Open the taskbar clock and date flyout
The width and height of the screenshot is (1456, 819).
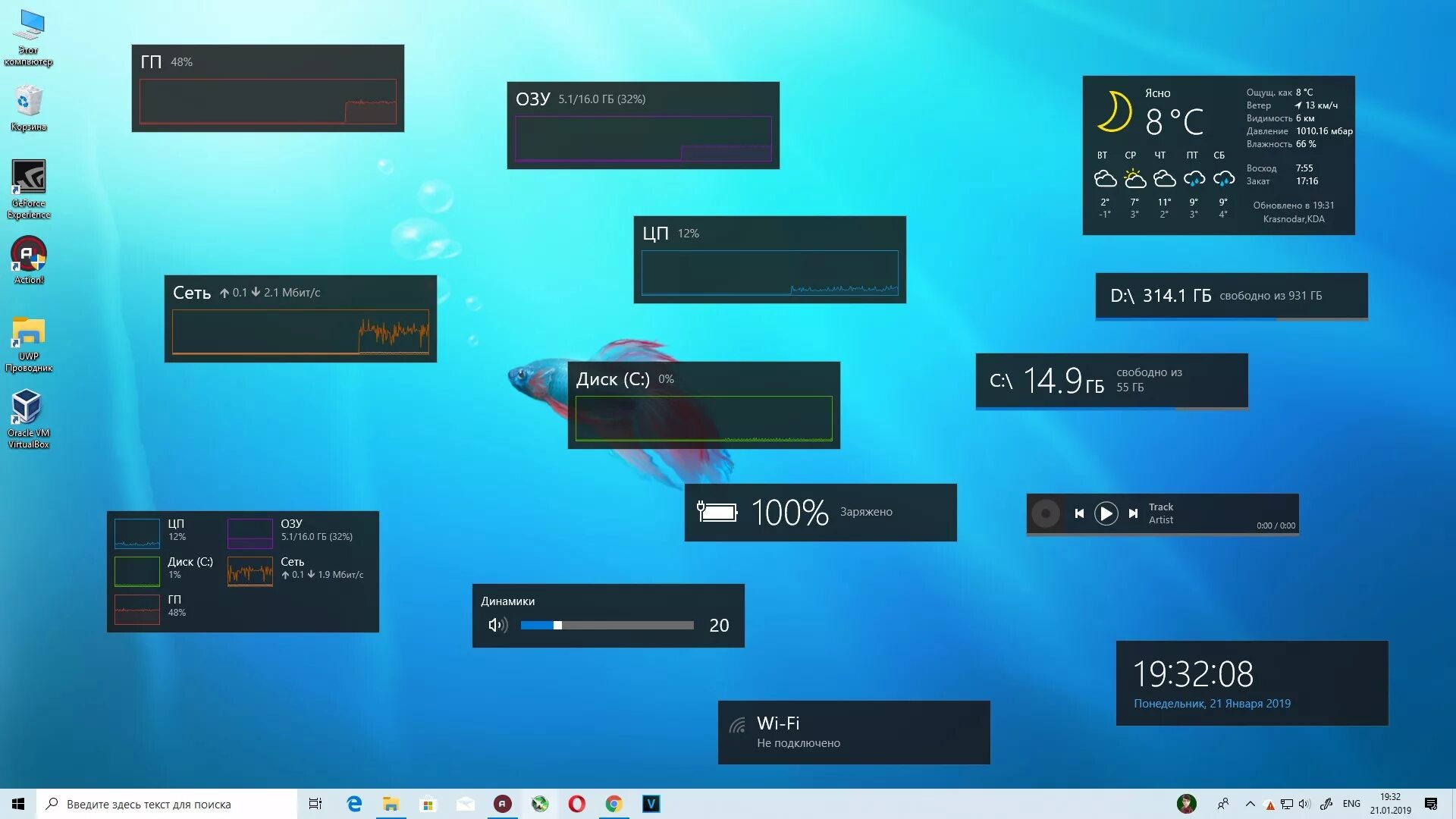[x=1389, y=804]
